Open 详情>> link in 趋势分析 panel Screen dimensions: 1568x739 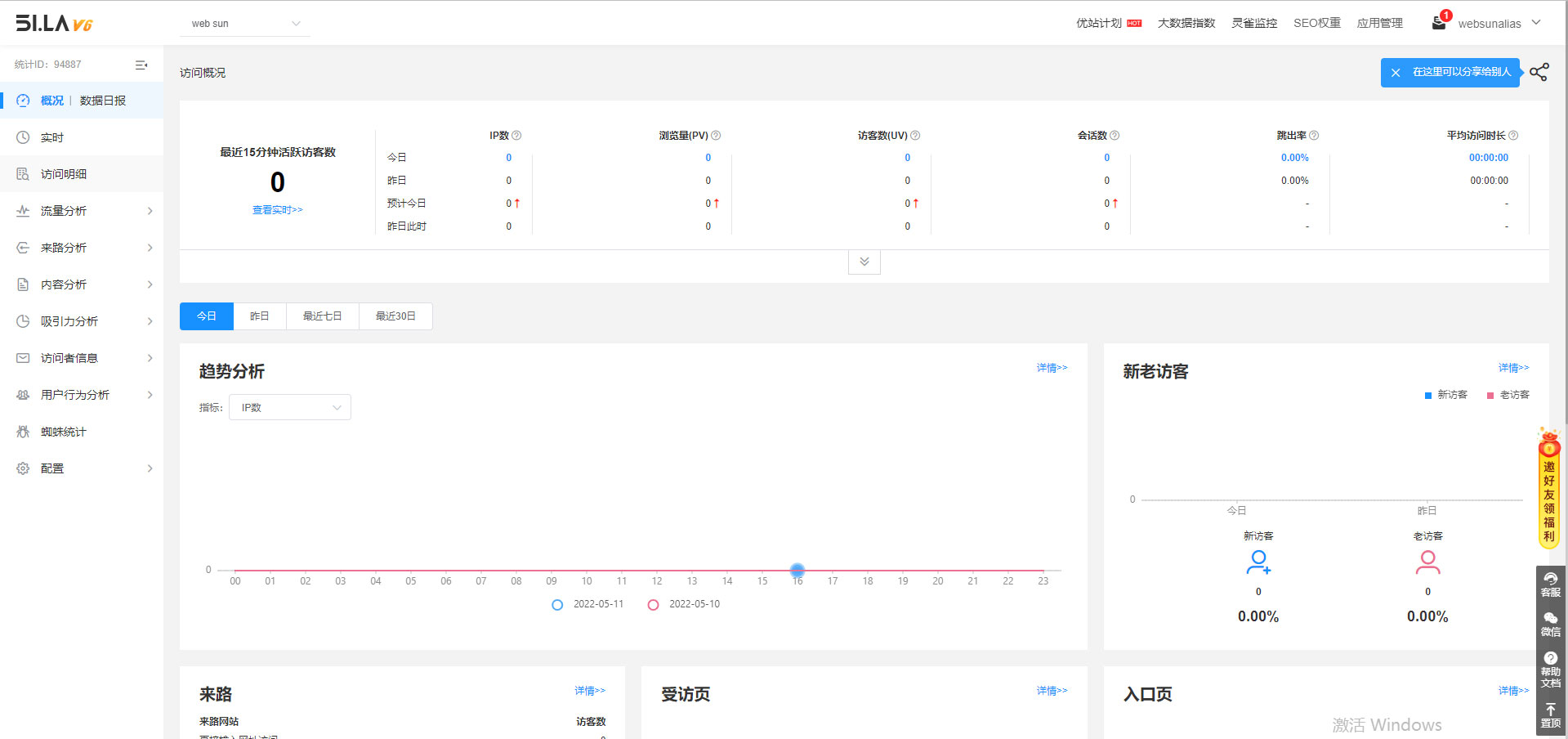(1052, 368)
